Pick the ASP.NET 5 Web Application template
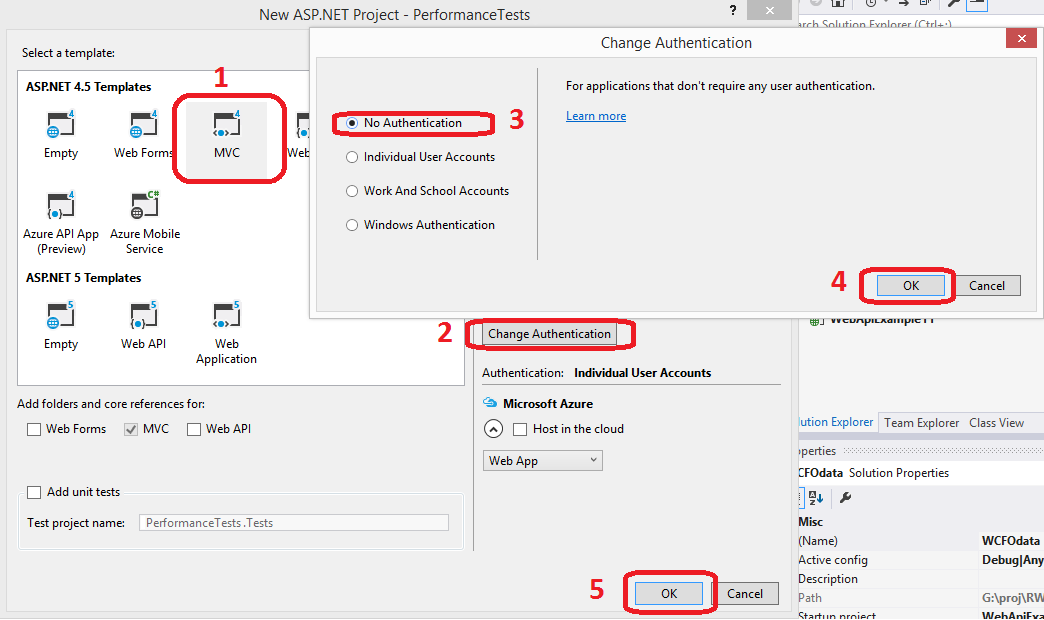This screenshot has width=1044, height=620. coord(226,333)
